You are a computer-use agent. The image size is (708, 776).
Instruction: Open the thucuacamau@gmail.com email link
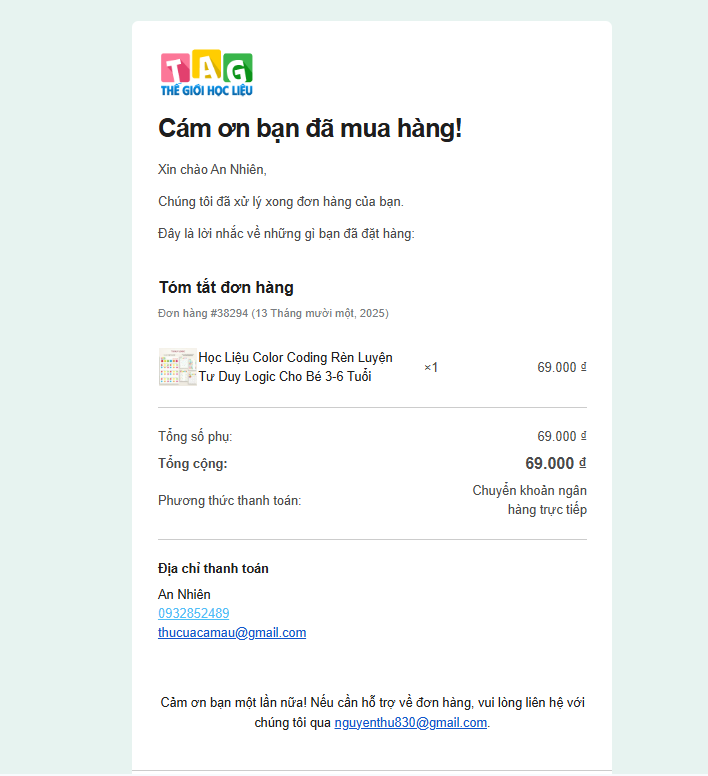point(232,632)
